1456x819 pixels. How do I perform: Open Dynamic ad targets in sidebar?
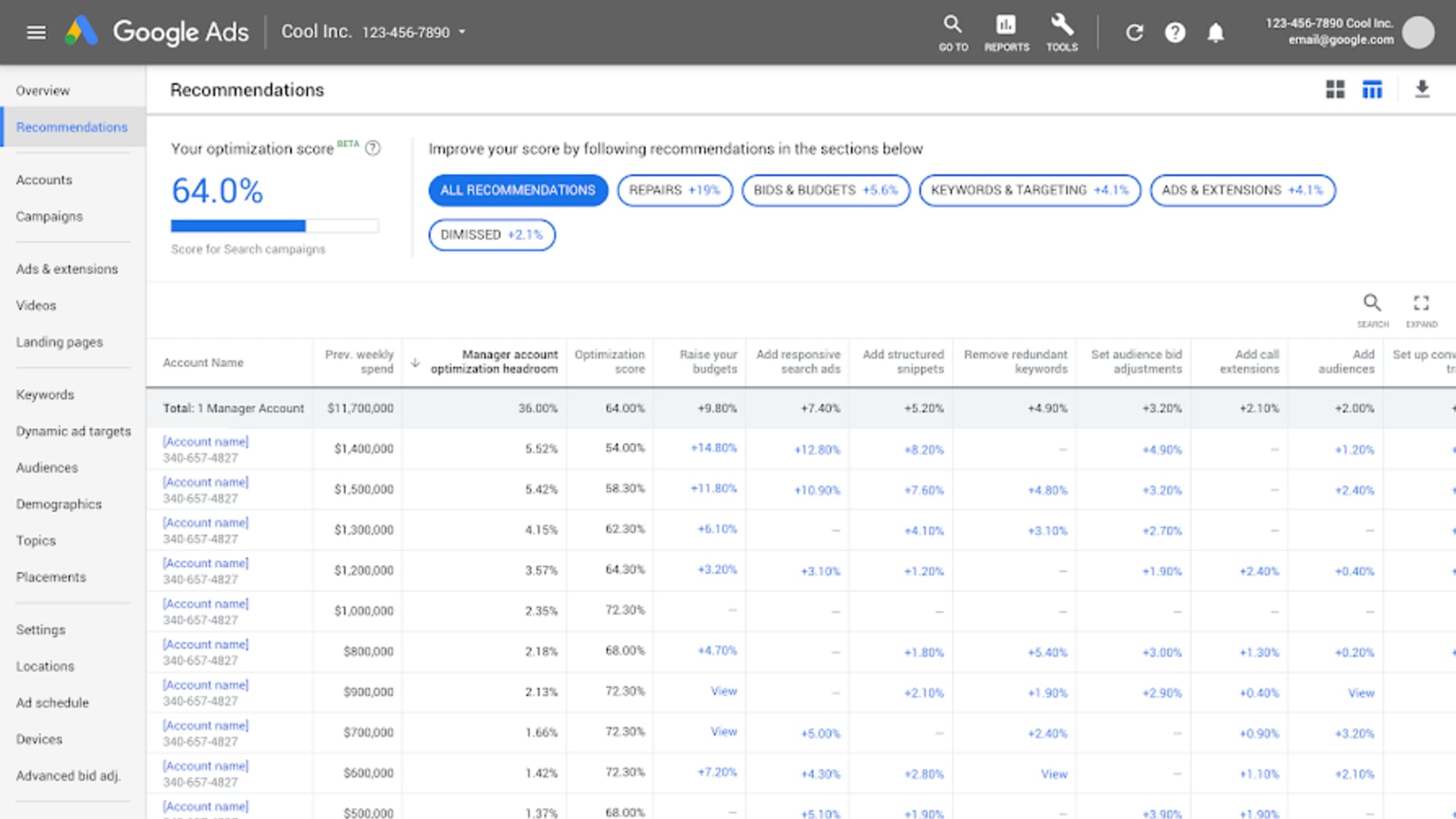point(74,431)
